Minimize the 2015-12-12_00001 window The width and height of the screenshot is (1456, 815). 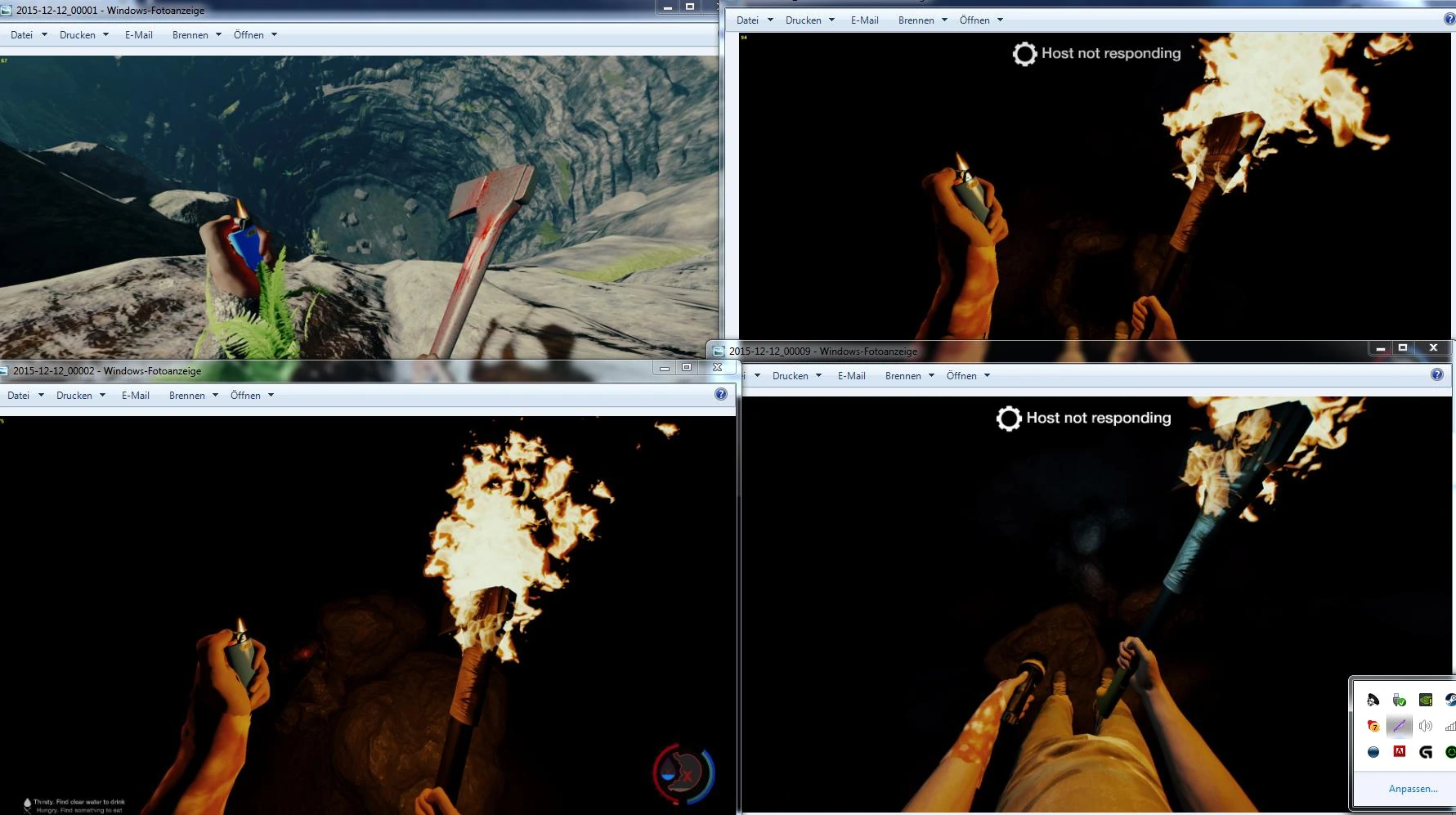click(668, 7)
